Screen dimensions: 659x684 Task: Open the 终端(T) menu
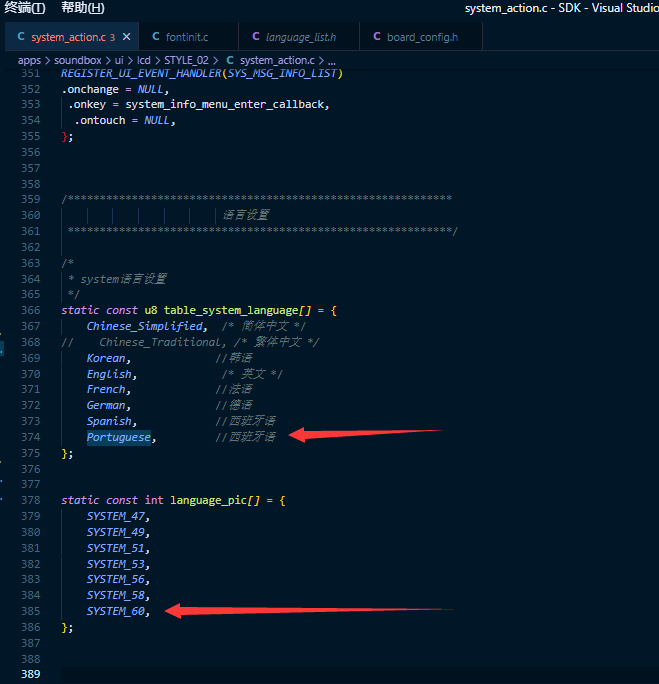pyautogui.click(x=25, y=8)
